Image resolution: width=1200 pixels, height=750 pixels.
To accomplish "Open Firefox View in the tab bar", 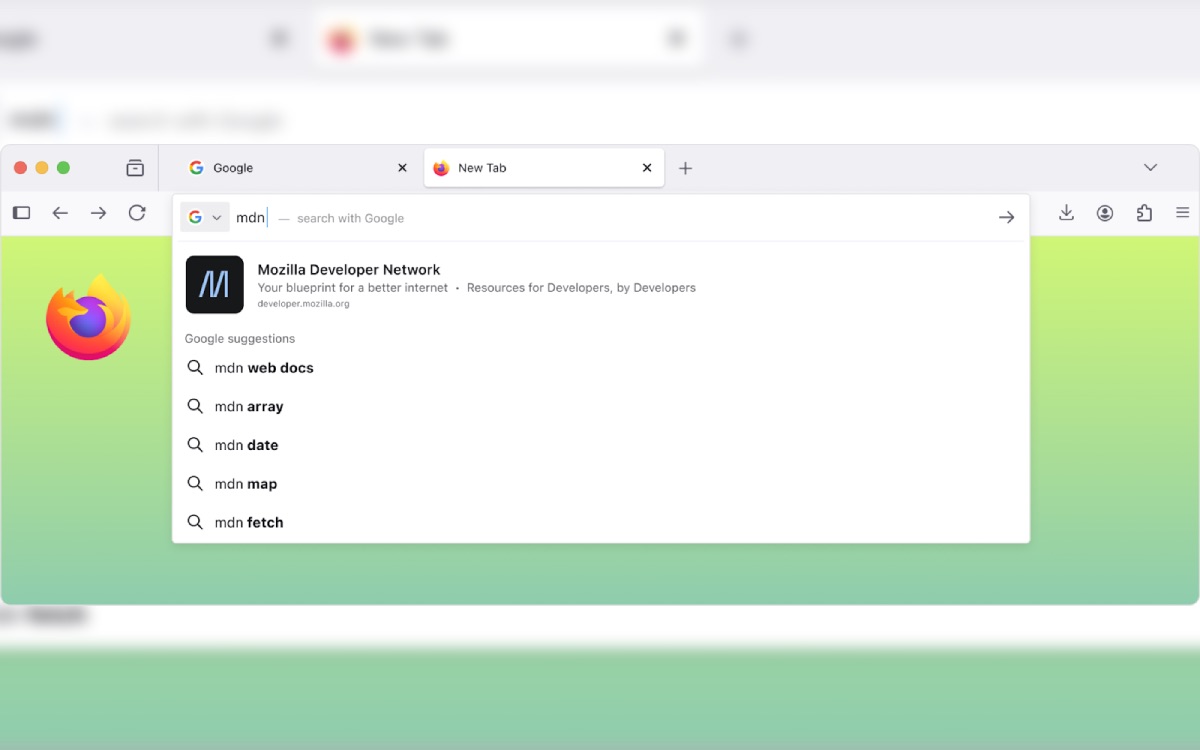I will coord(135,168).
